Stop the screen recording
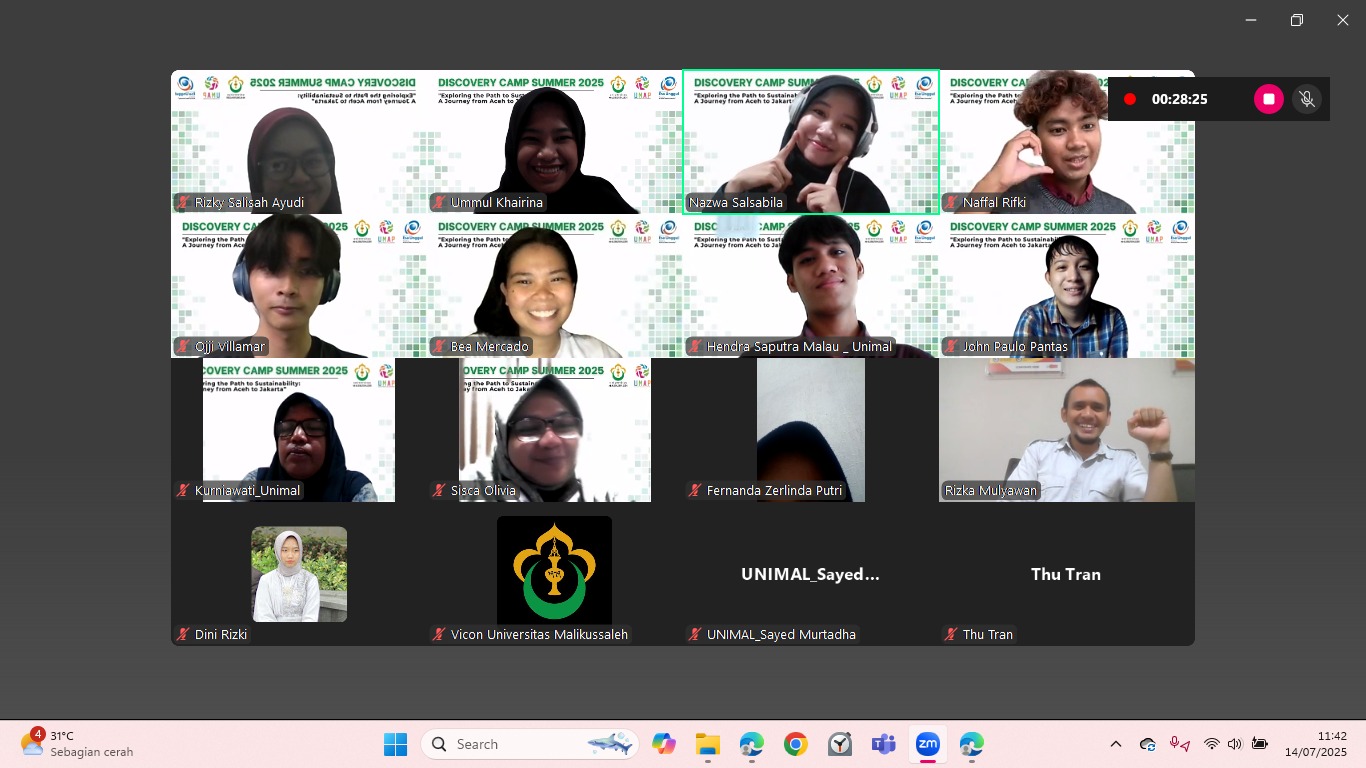The width and height of the screenshot is (1366, 768). [1268, 99]
